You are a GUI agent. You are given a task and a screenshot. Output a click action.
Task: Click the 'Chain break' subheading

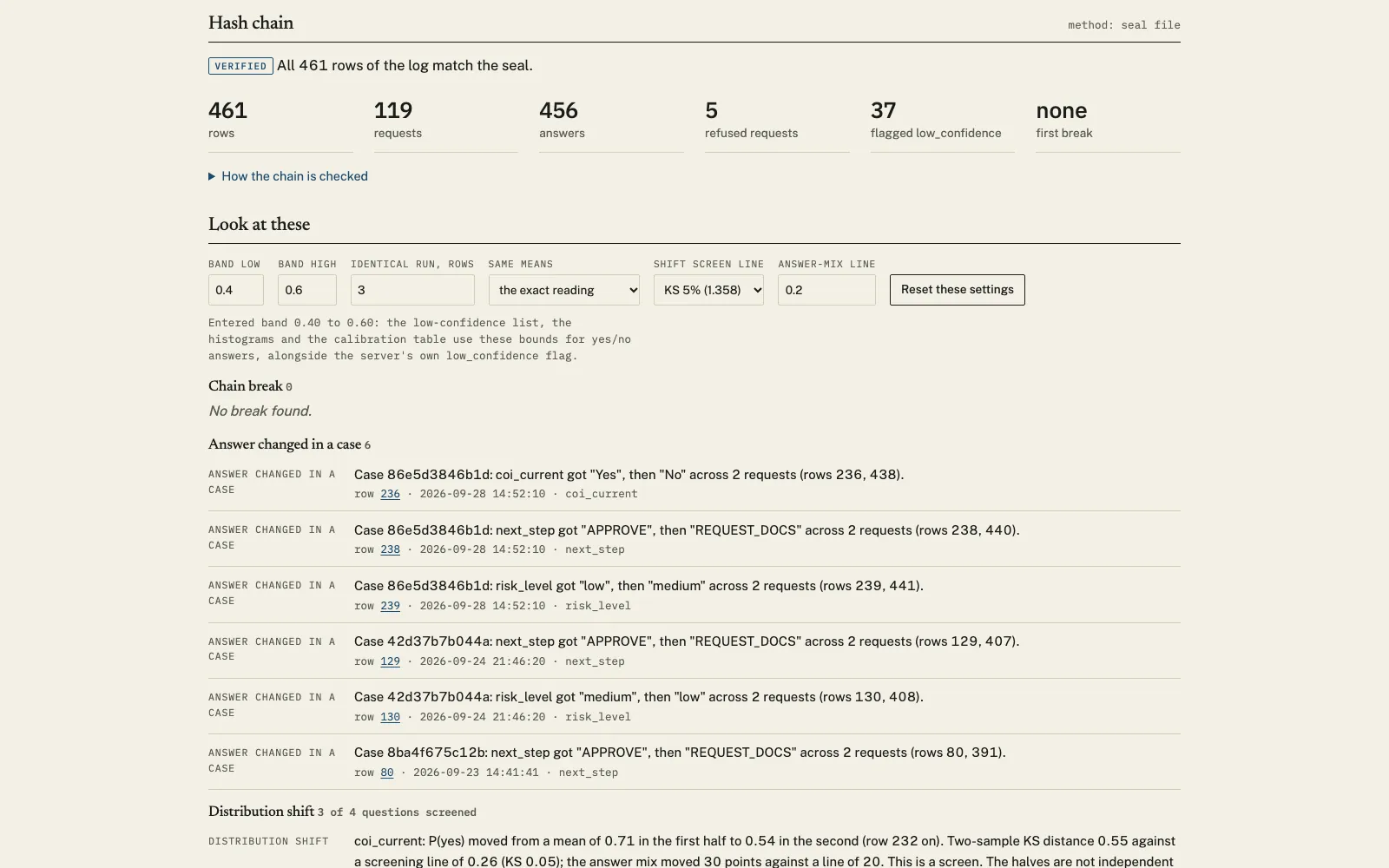pyautogui.click(x=246, y=386)
